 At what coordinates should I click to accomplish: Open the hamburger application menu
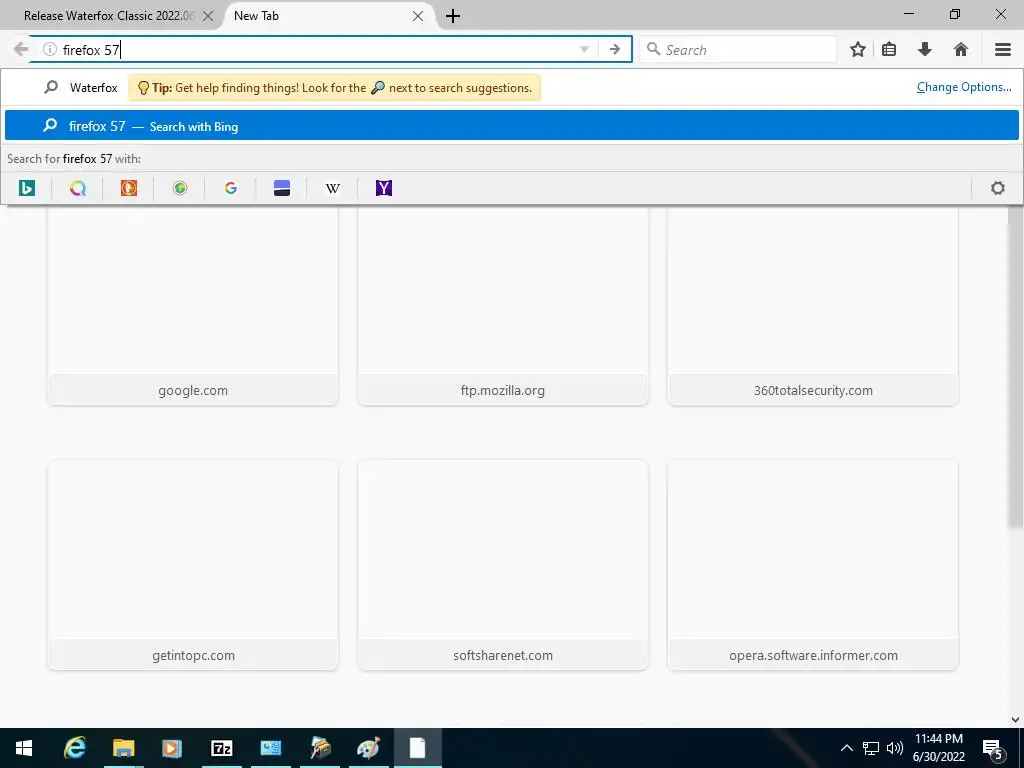(x=1002, y=49)
